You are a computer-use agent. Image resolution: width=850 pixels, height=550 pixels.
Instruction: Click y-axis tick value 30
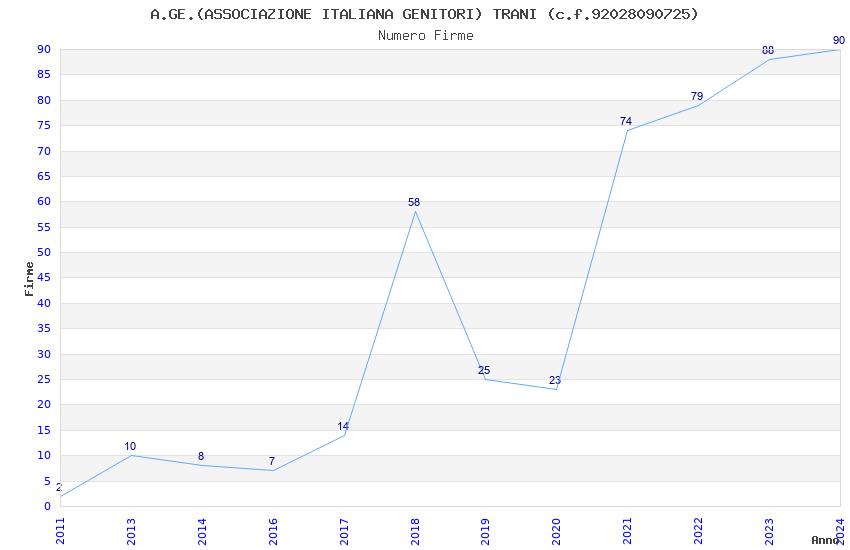44,354
